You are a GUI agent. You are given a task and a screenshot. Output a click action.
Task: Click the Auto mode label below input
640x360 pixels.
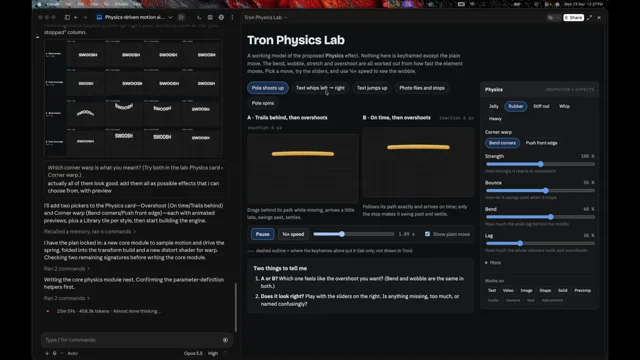(73, 353)
